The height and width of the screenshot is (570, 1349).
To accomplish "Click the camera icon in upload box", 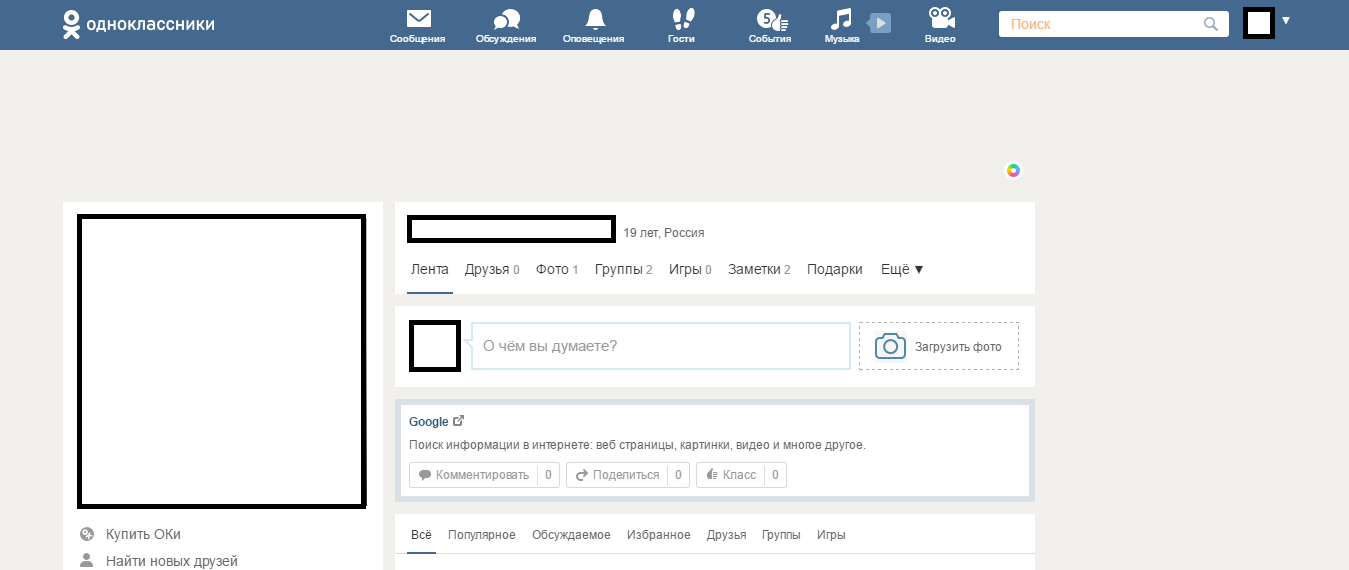I will [890, 346].
